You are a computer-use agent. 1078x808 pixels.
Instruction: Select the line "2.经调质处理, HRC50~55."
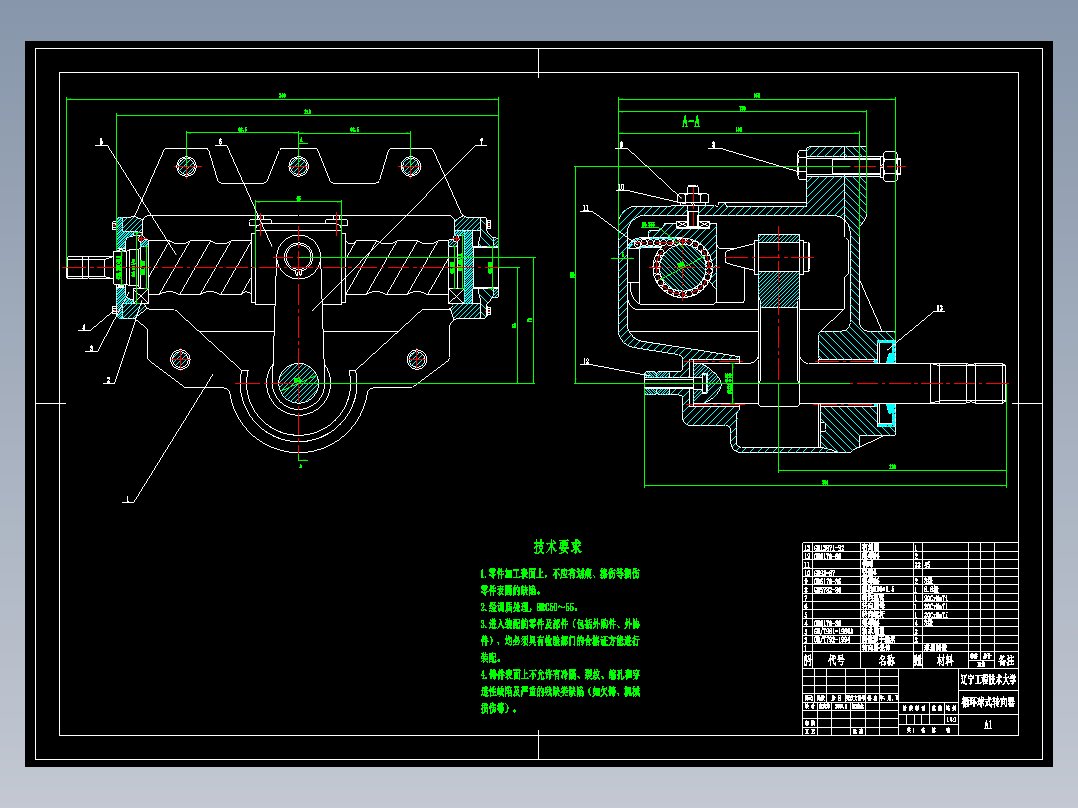click(529, 607)
